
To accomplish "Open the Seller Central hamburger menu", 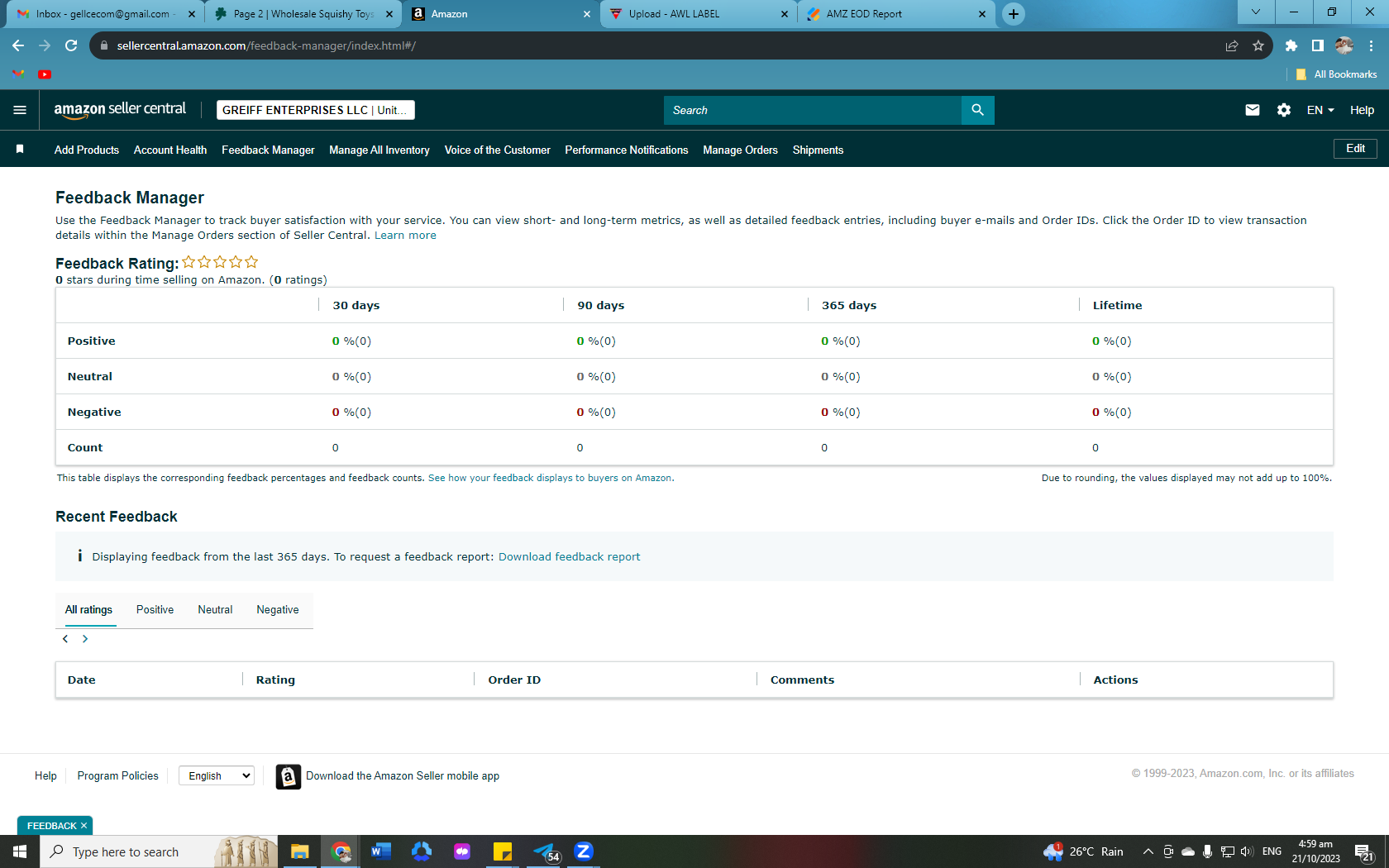I will 20,110.
